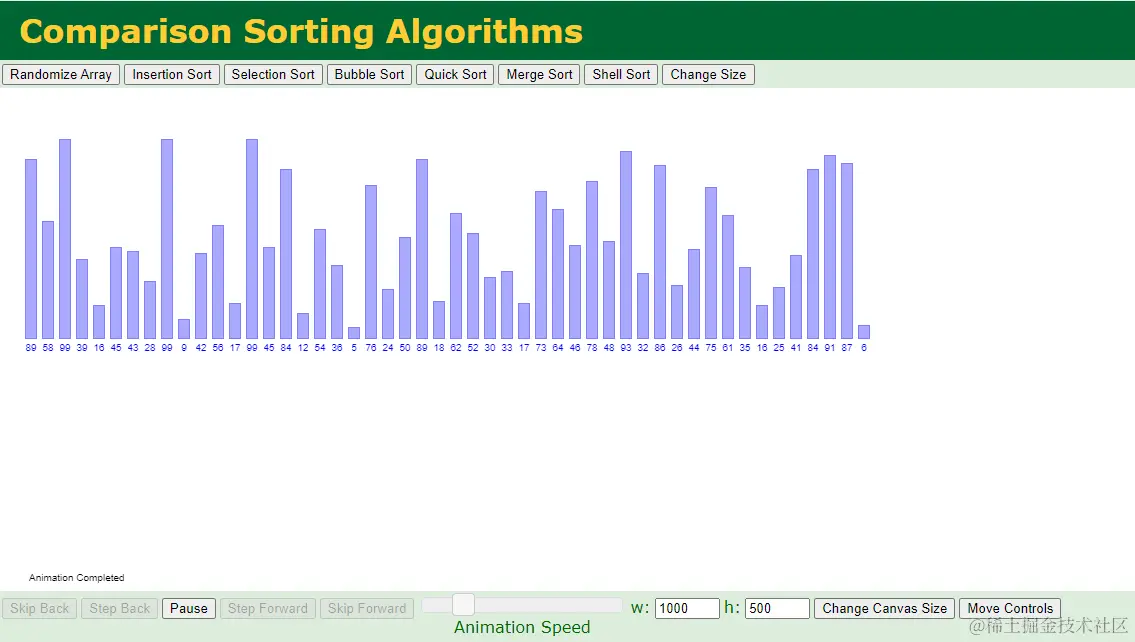The height and width of the screenshot is (642, 1135).
Task: Start Merge Sort
Action: tap(539, 75)
